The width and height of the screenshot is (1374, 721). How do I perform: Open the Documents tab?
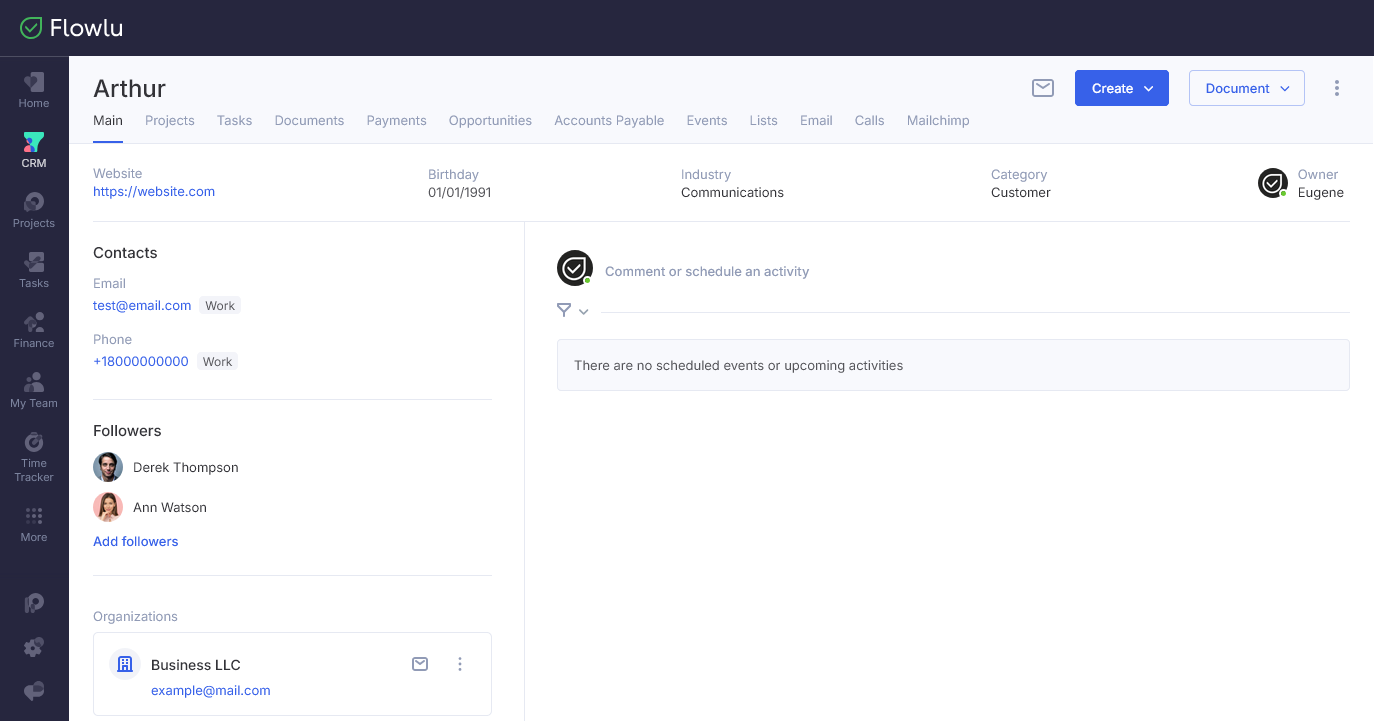(309, 121)
